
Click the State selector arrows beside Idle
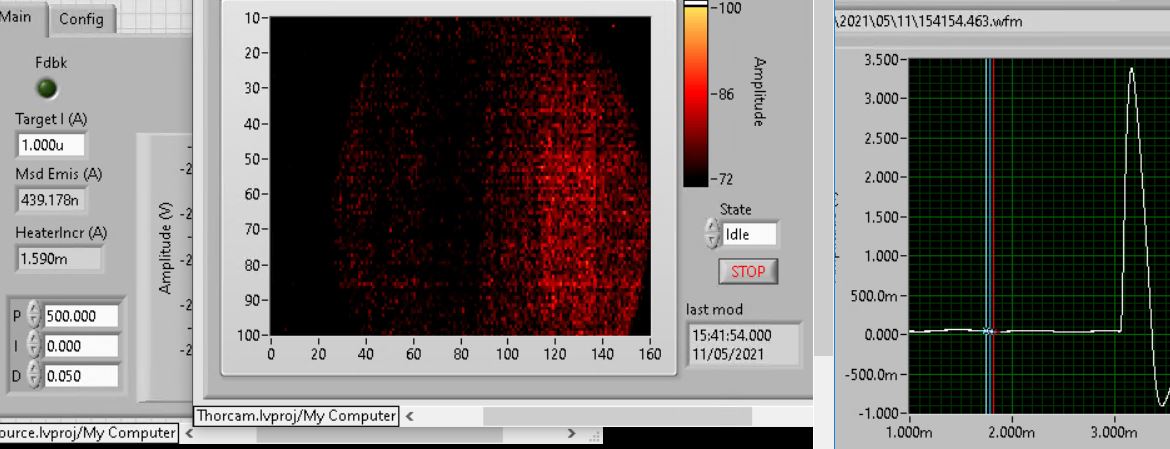coord(712,235)
